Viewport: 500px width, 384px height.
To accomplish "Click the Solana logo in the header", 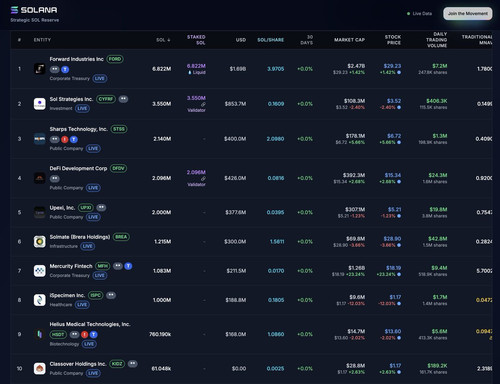I will pyautogui.click(x=34, y=10).
